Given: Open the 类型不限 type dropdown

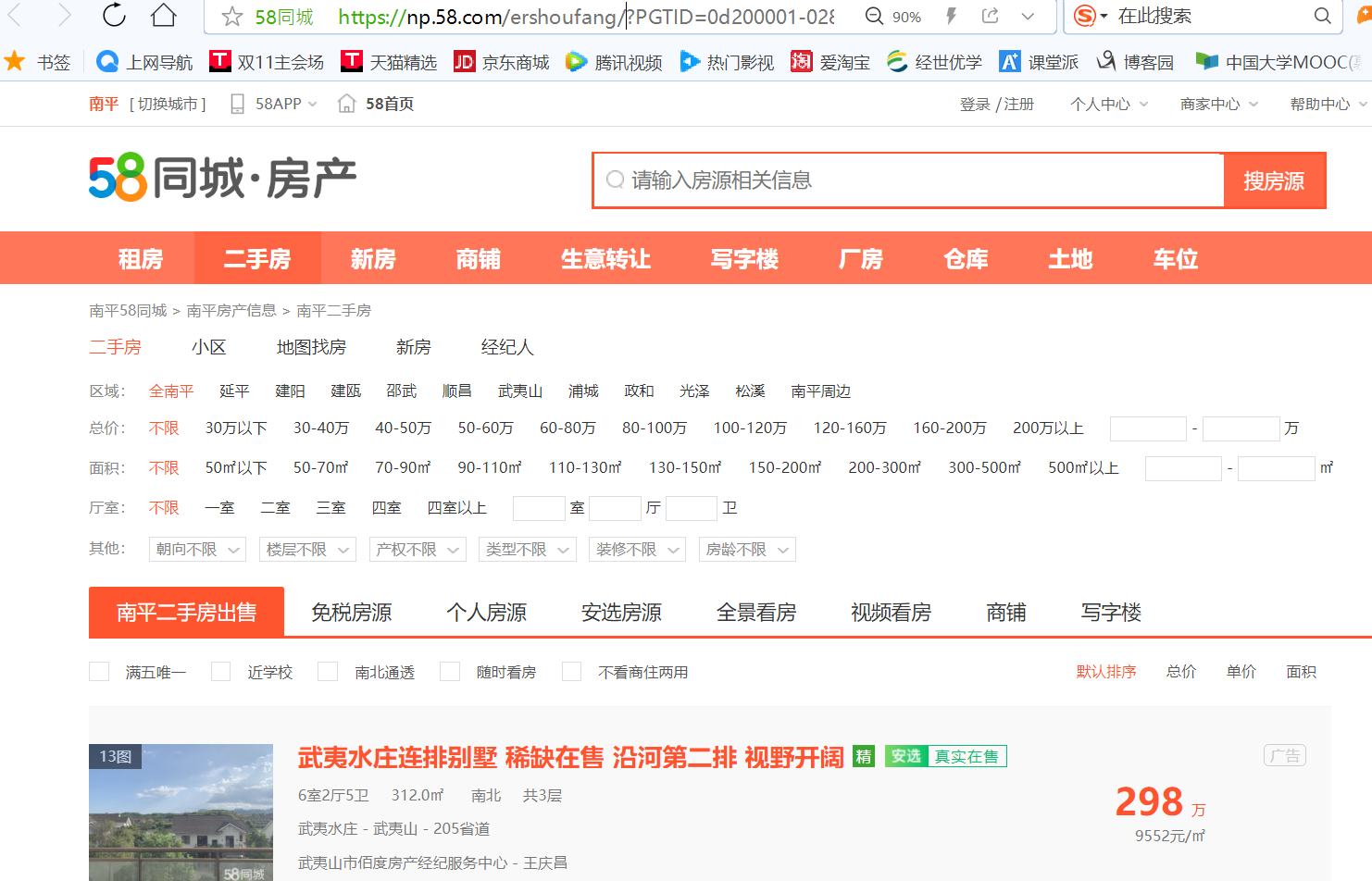Looking at the screenshot, I should tap(528, 550).
